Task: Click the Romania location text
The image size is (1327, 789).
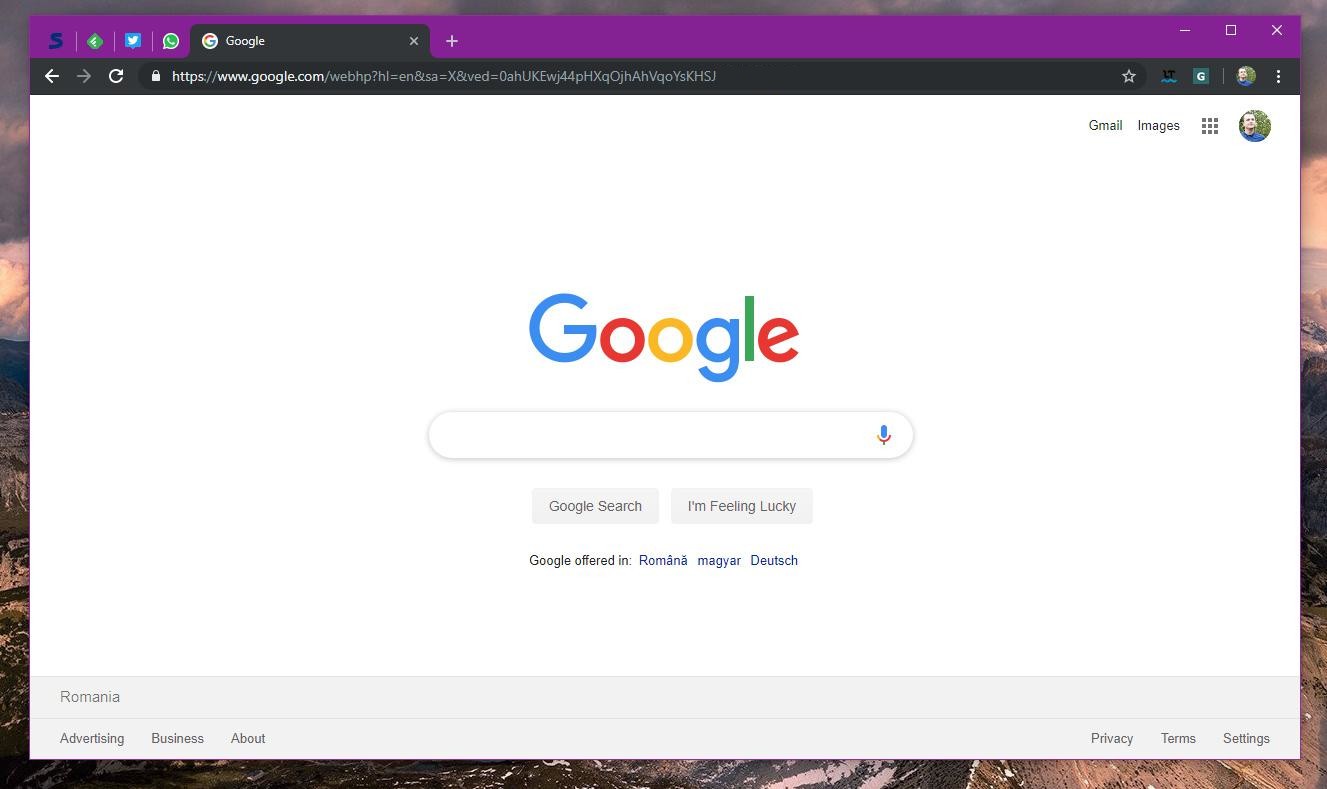Action: 90,697
